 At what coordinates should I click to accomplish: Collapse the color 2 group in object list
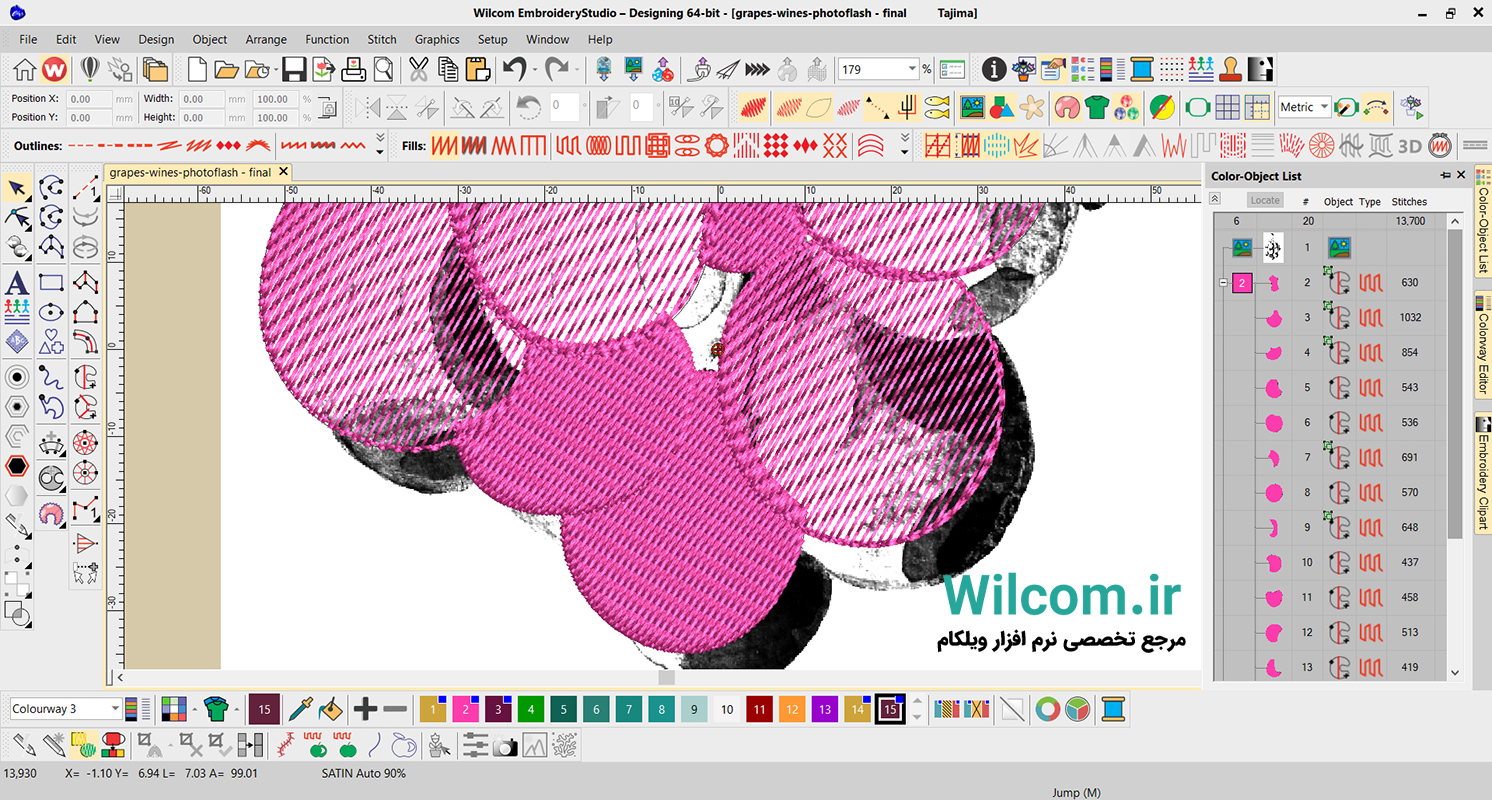[x=1223, y=283]
